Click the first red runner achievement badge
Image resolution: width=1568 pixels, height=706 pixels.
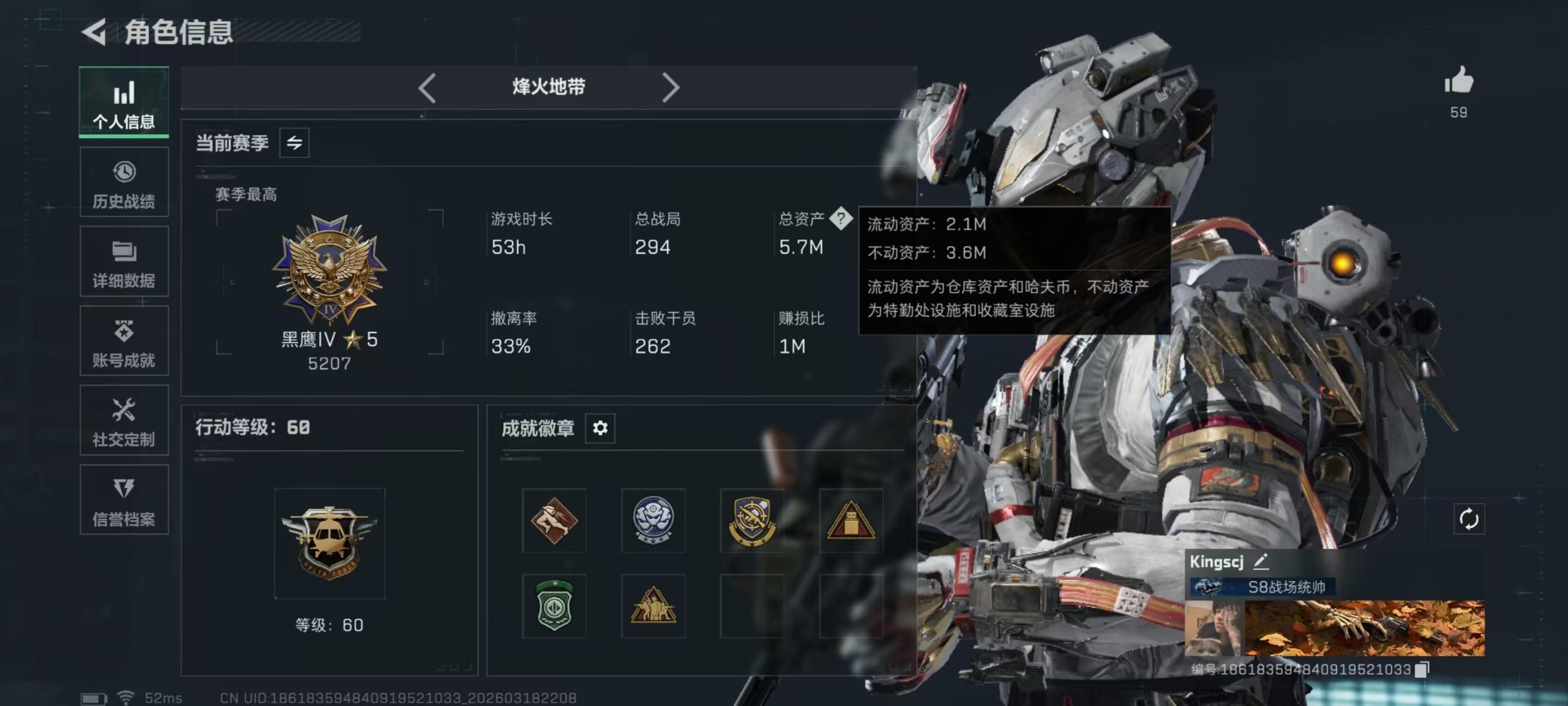tap(554, 520)
